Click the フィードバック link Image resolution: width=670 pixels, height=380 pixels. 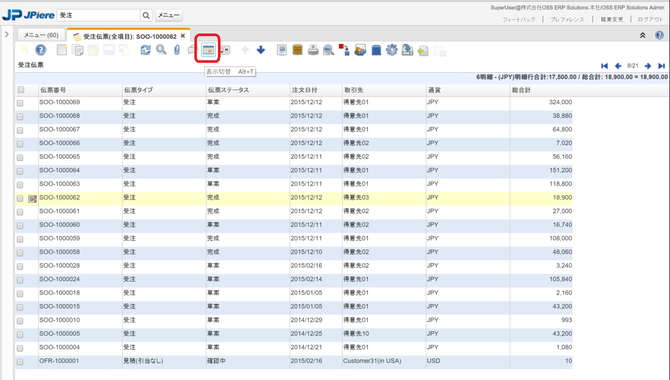(x=519, y=19)
